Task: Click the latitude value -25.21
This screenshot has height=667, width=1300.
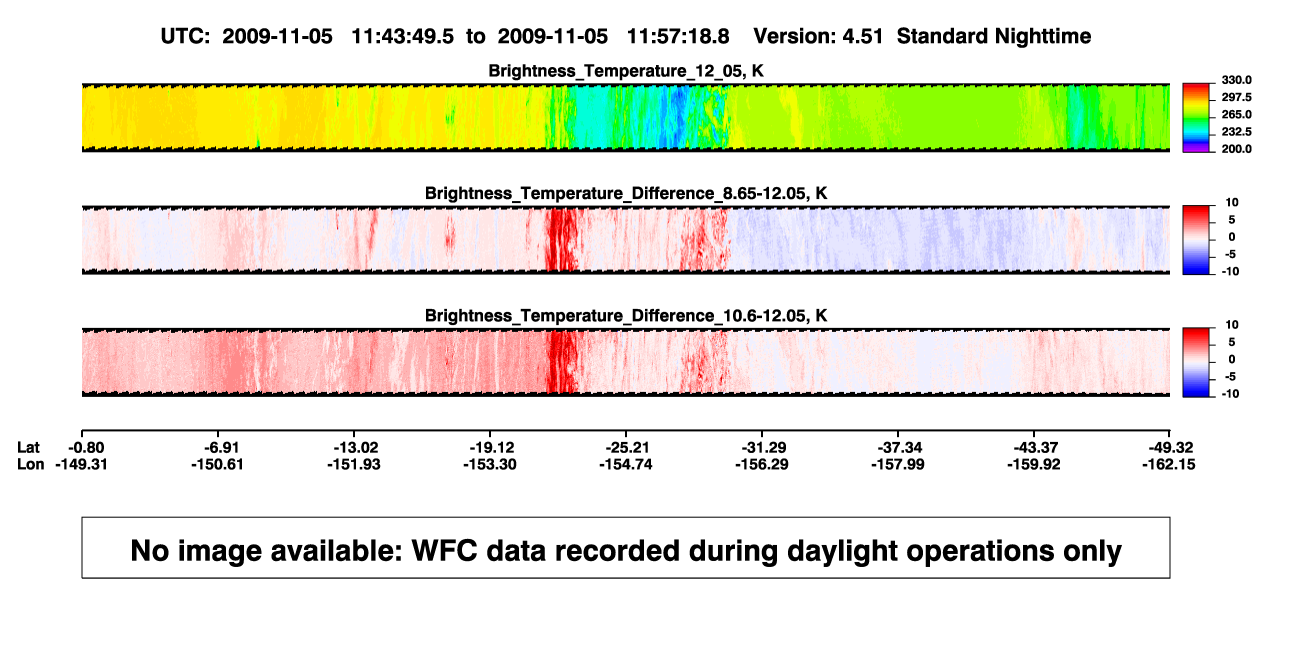Action: [x=628, y=447]
